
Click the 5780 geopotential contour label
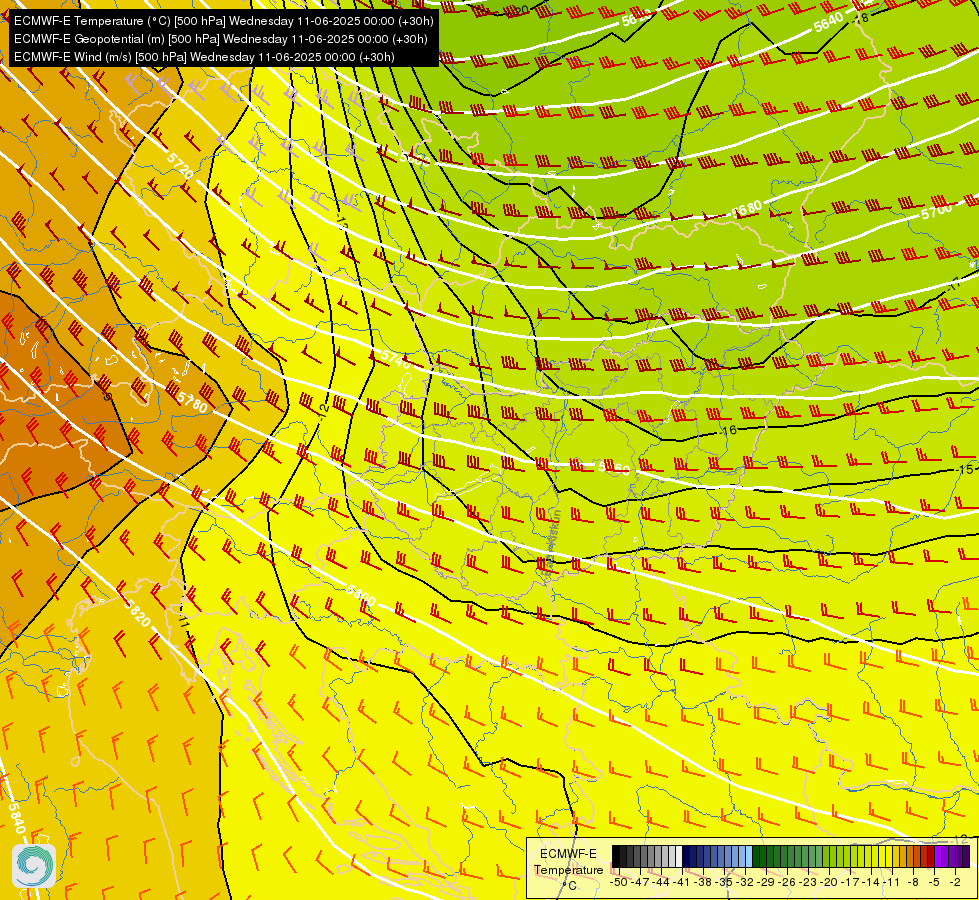point(192,400)
